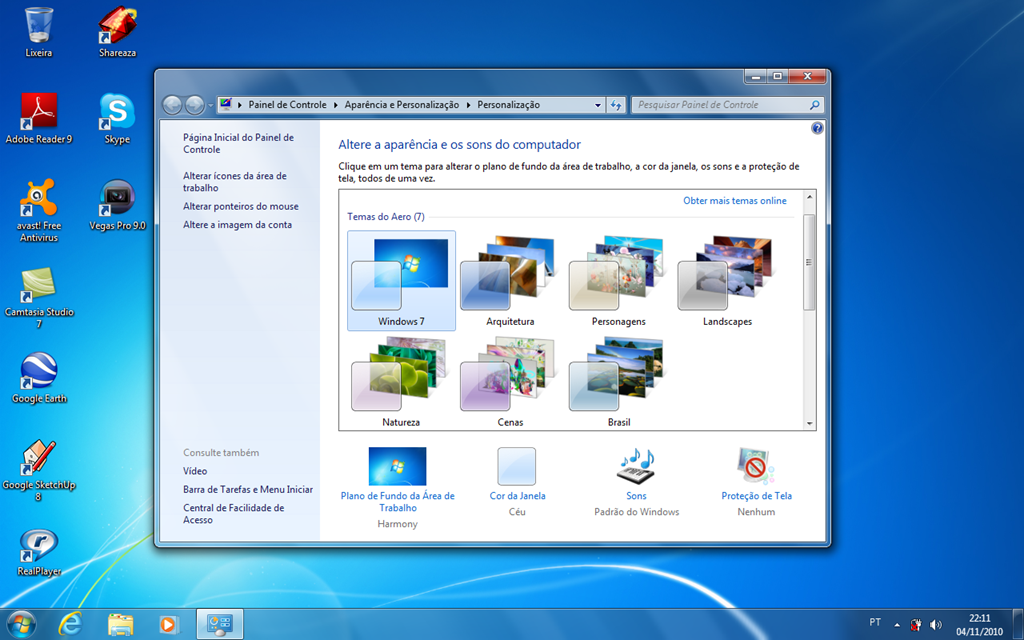This screenshot has height=640, width=1024.
Task: Open Alterar ponteiros do mouse settings
Action: (x=241, y=205)
